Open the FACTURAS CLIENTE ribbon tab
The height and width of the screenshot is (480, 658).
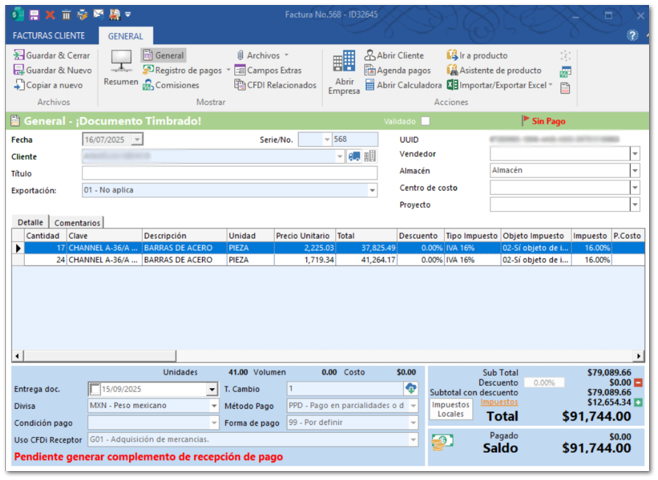[x=49, y=35]
